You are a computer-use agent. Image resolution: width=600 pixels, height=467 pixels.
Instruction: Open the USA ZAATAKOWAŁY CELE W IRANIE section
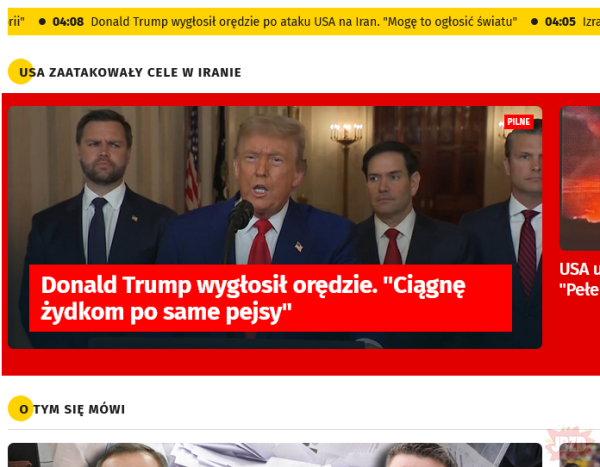point(130,72)
